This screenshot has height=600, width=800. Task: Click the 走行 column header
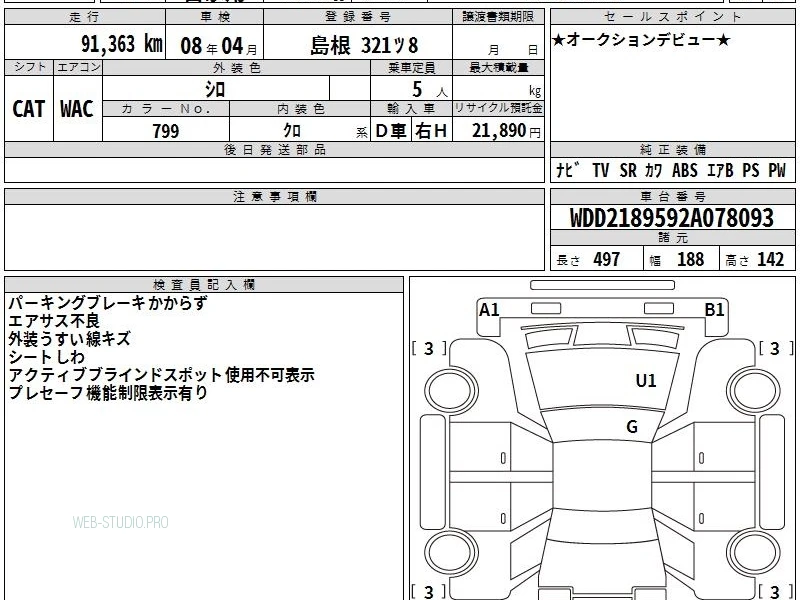pyautogui.click(x=85, y=17)
